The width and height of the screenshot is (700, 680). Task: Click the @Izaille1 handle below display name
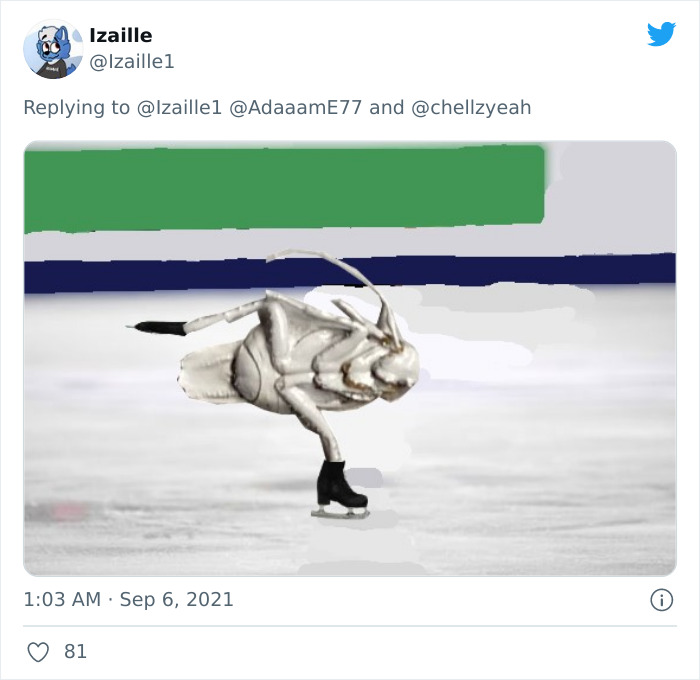131,62
